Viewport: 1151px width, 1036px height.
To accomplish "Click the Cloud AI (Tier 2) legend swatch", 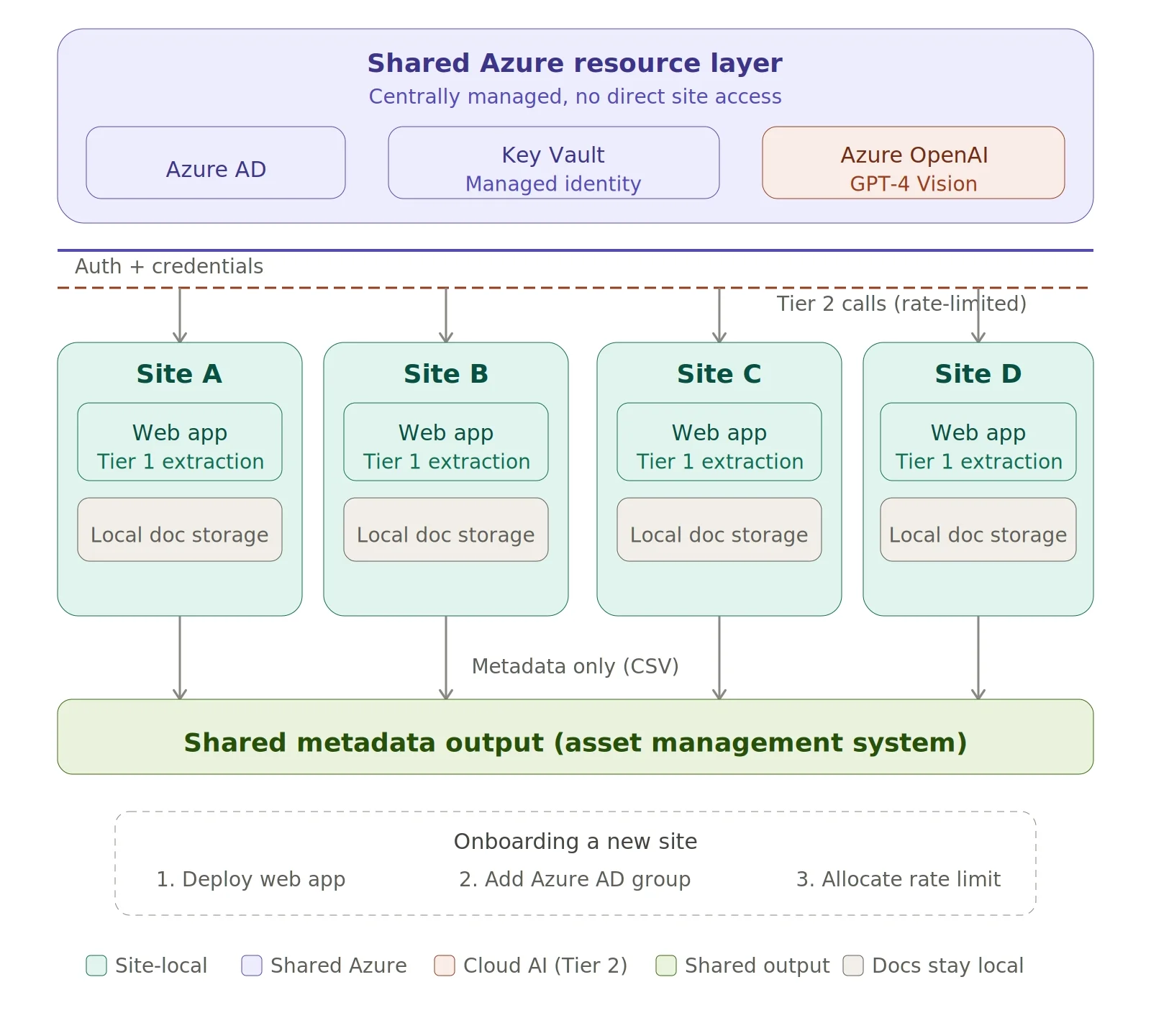I will pos(445,965).
